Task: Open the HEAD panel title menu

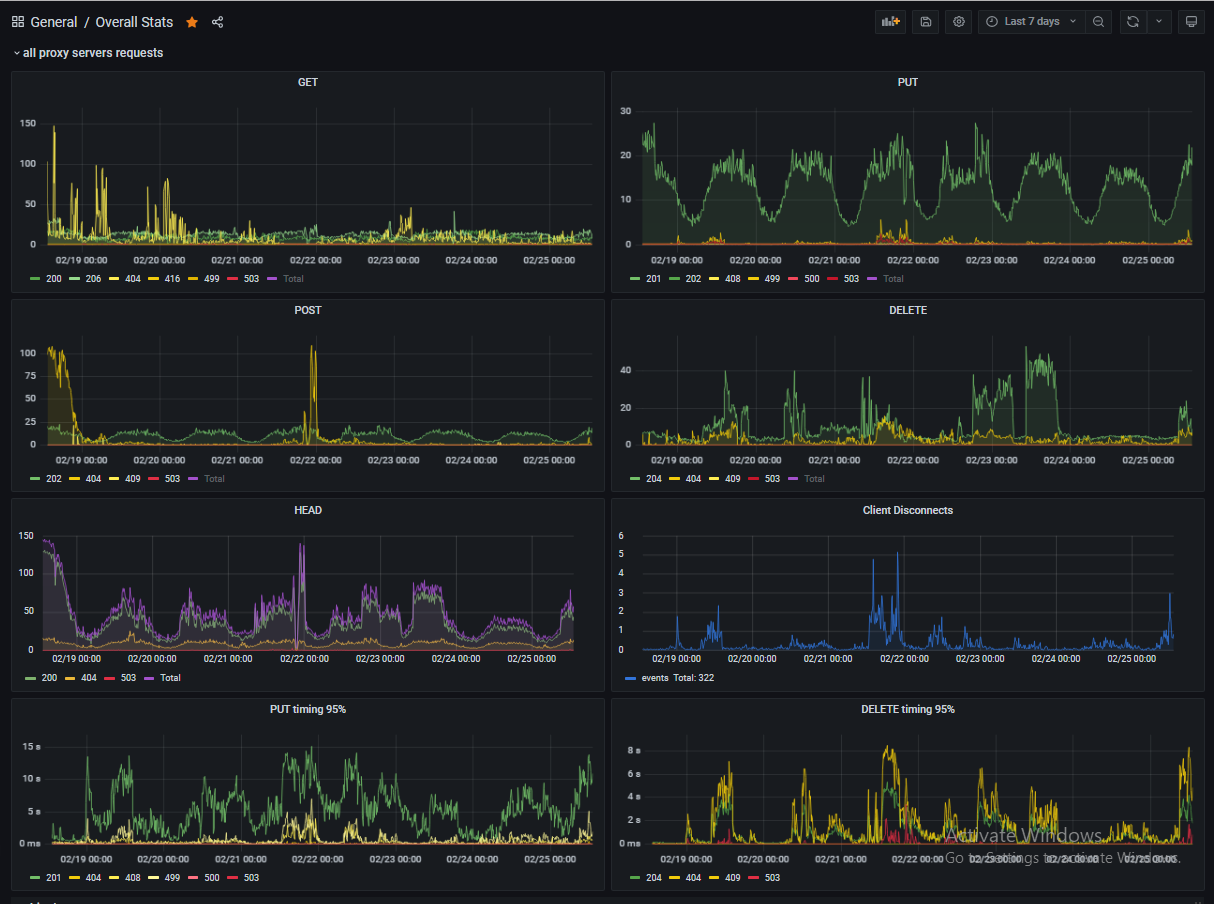Action: point(308,510)
